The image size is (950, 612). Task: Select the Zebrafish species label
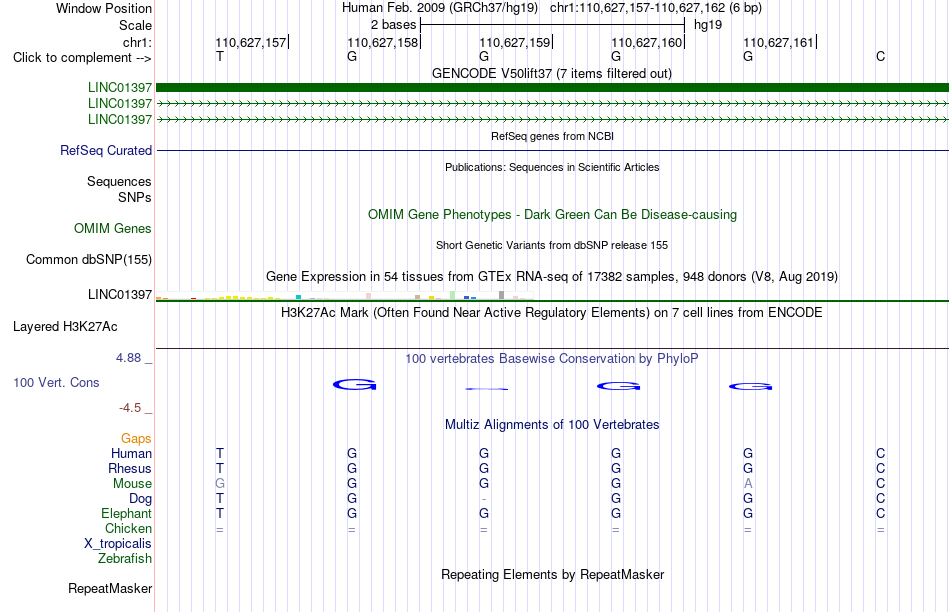click(125, 558)
